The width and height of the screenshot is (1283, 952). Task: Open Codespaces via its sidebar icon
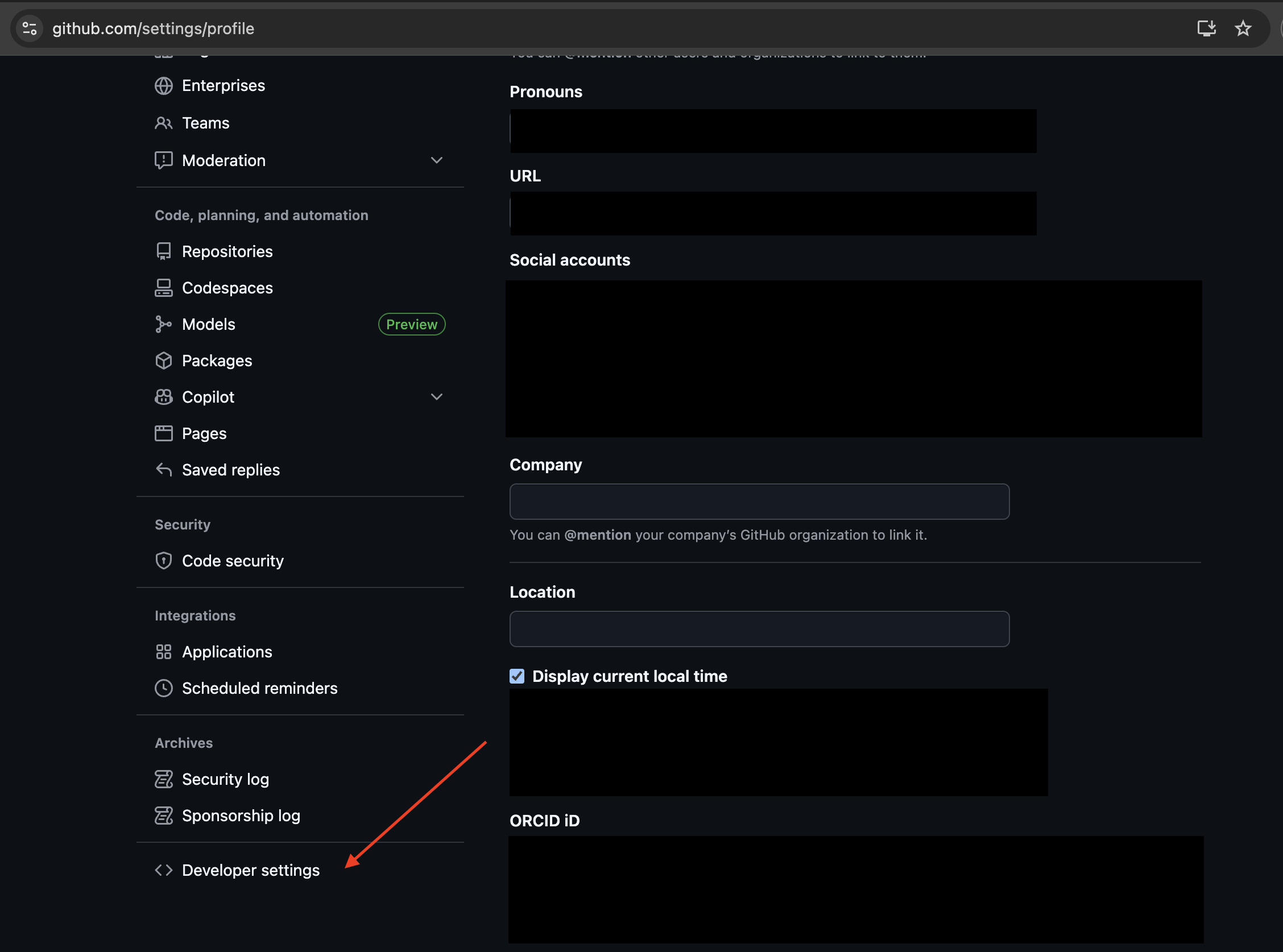[x=164, y=288]
